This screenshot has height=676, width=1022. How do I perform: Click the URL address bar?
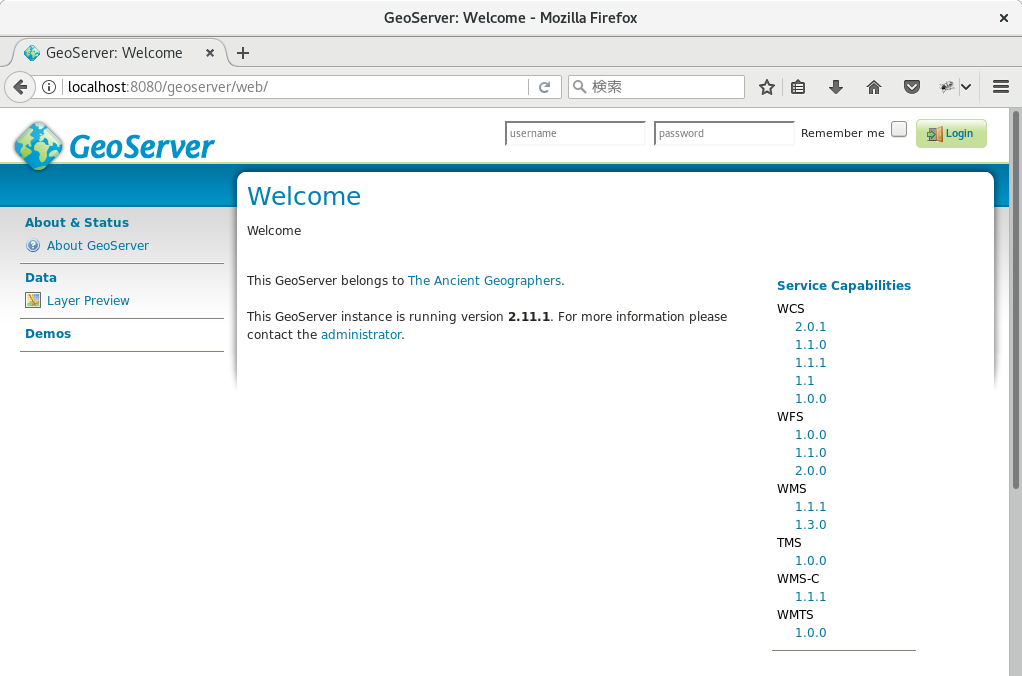[297, 87]
